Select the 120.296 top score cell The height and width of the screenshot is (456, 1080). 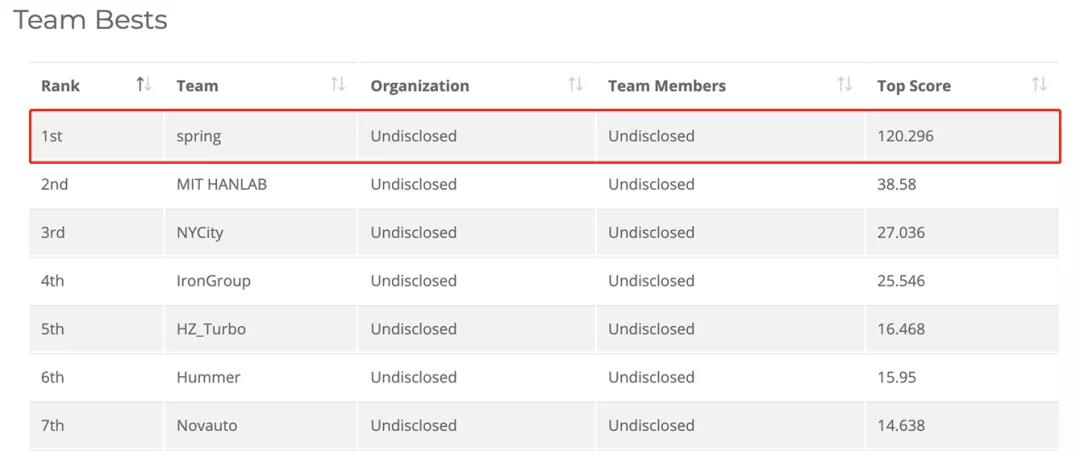tap(963, 136)
